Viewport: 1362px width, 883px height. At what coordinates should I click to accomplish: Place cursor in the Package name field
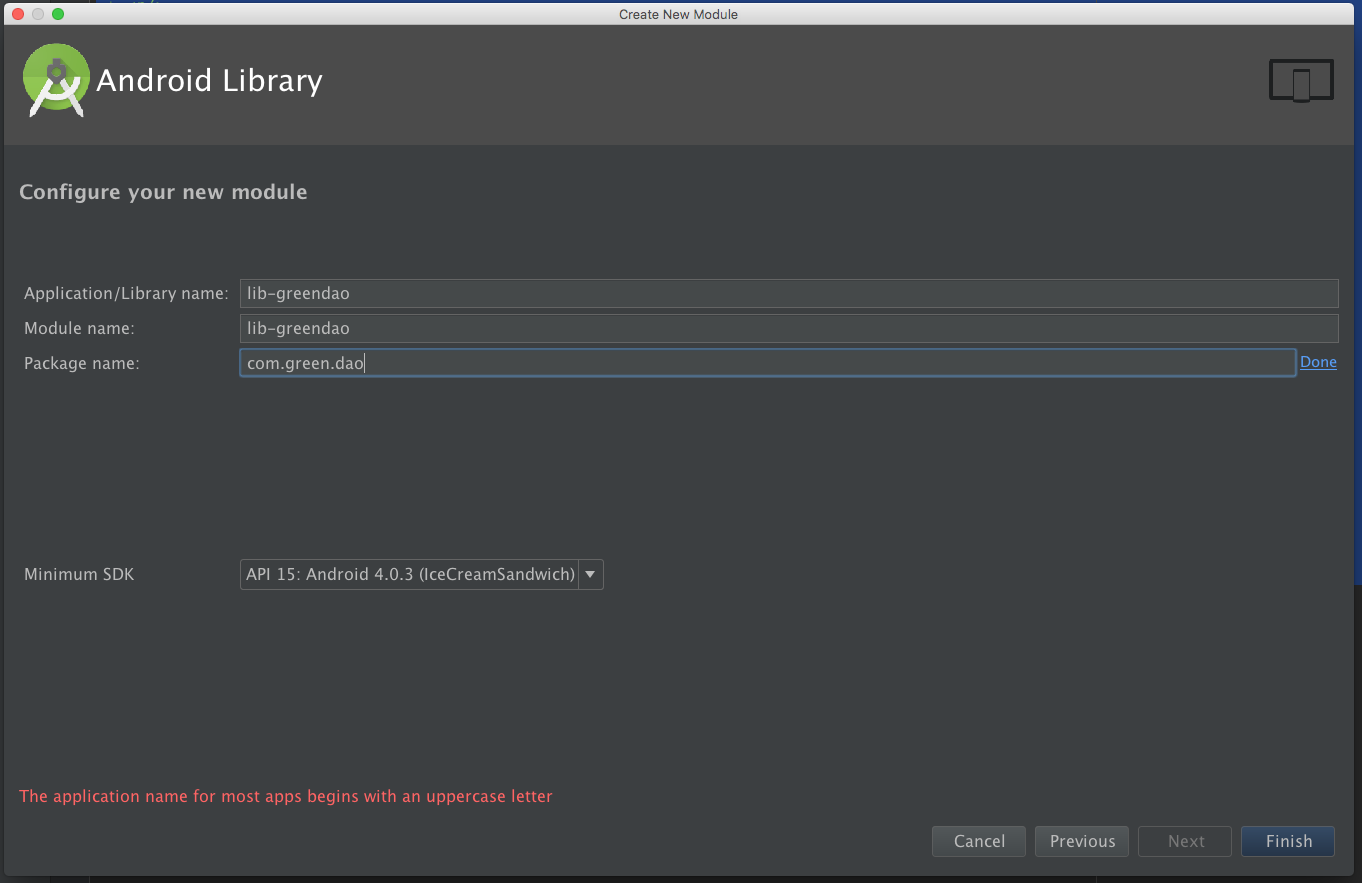point(767,363)
